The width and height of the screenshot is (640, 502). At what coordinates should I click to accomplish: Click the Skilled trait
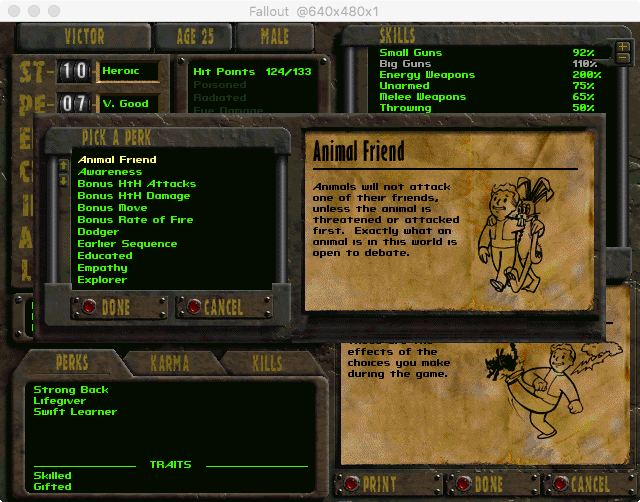(52, 476)
